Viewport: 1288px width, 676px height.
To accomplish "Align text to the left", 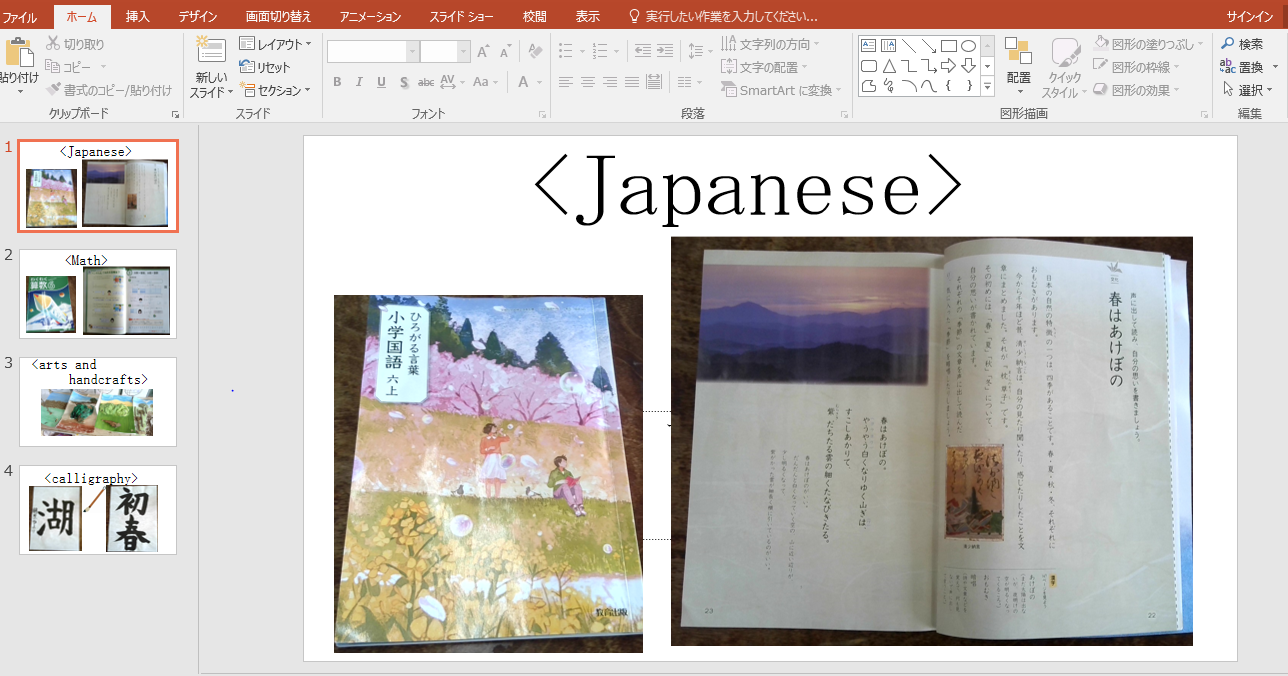I will coord(566,83).
